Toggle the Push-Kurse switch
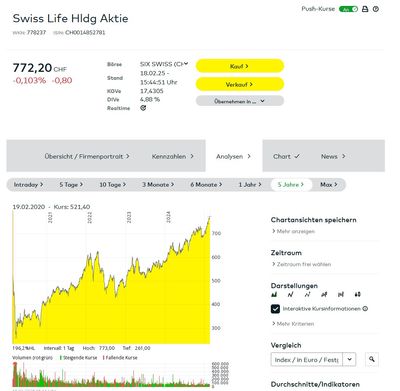The width and height of the screenshot is (400, 391). [x=348, y=9]
